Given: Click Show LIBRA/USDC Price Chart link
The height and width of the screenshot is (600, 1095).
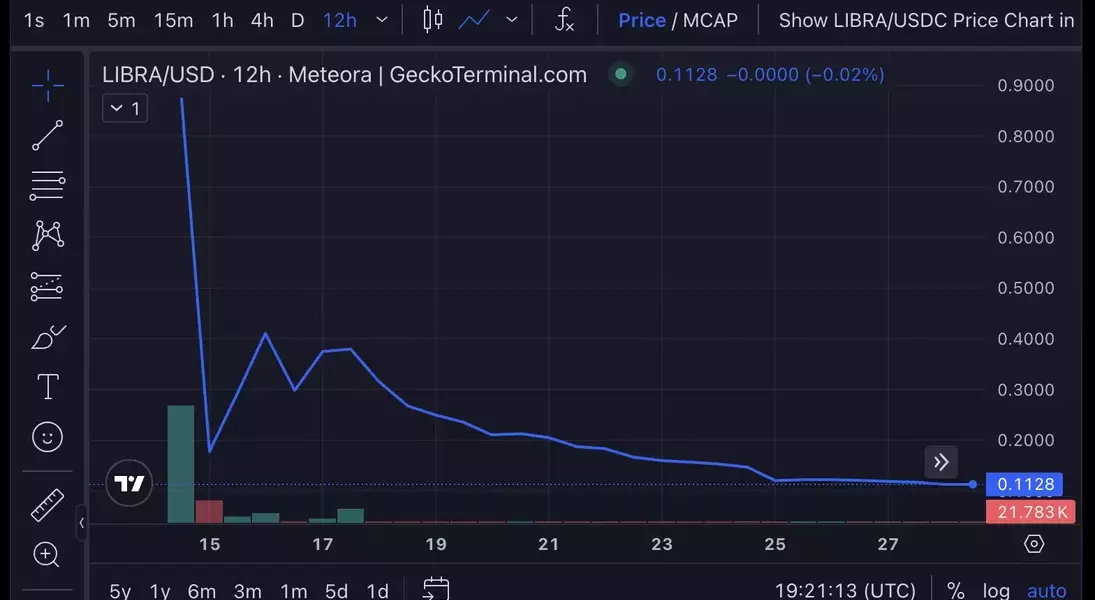Looking at the screenshot, I should tap(927, 20).
